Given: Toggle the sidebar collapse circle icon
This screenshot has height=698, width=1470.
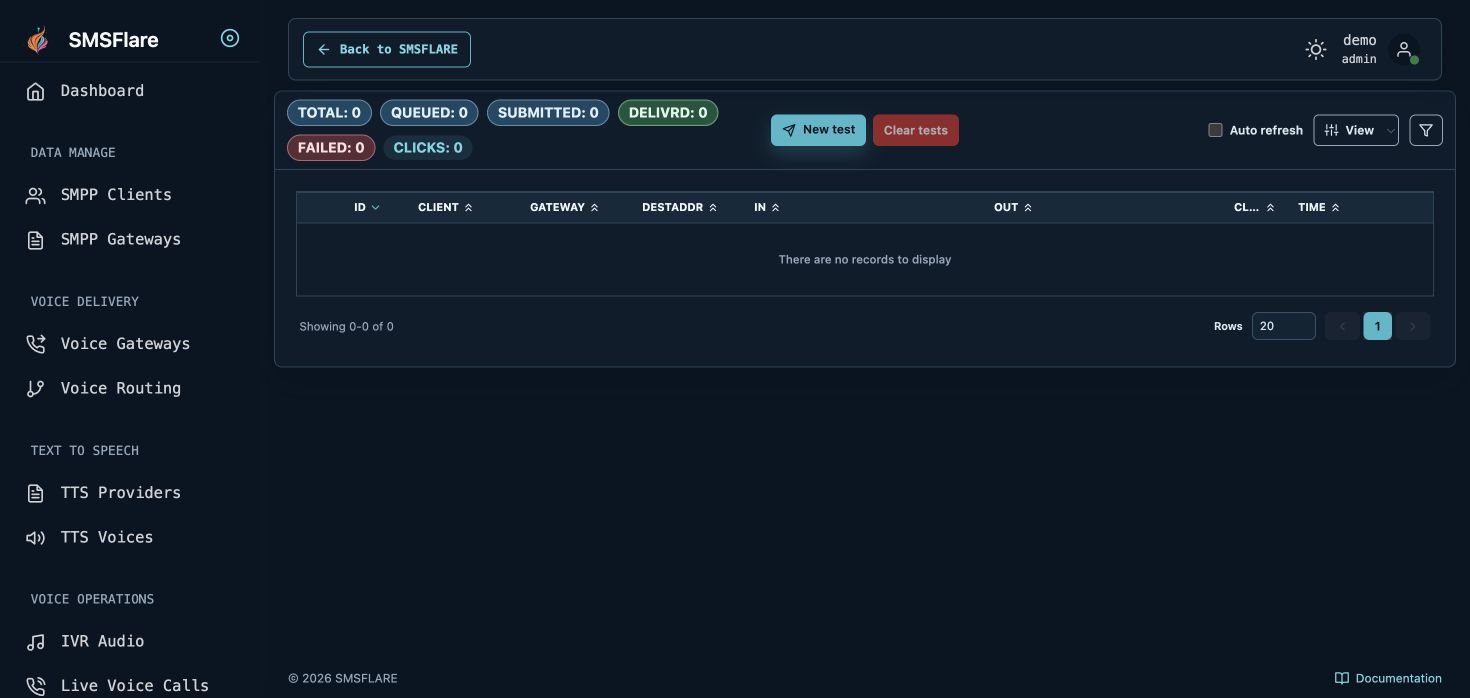Looking at the screenshot, I should point(230,39).
